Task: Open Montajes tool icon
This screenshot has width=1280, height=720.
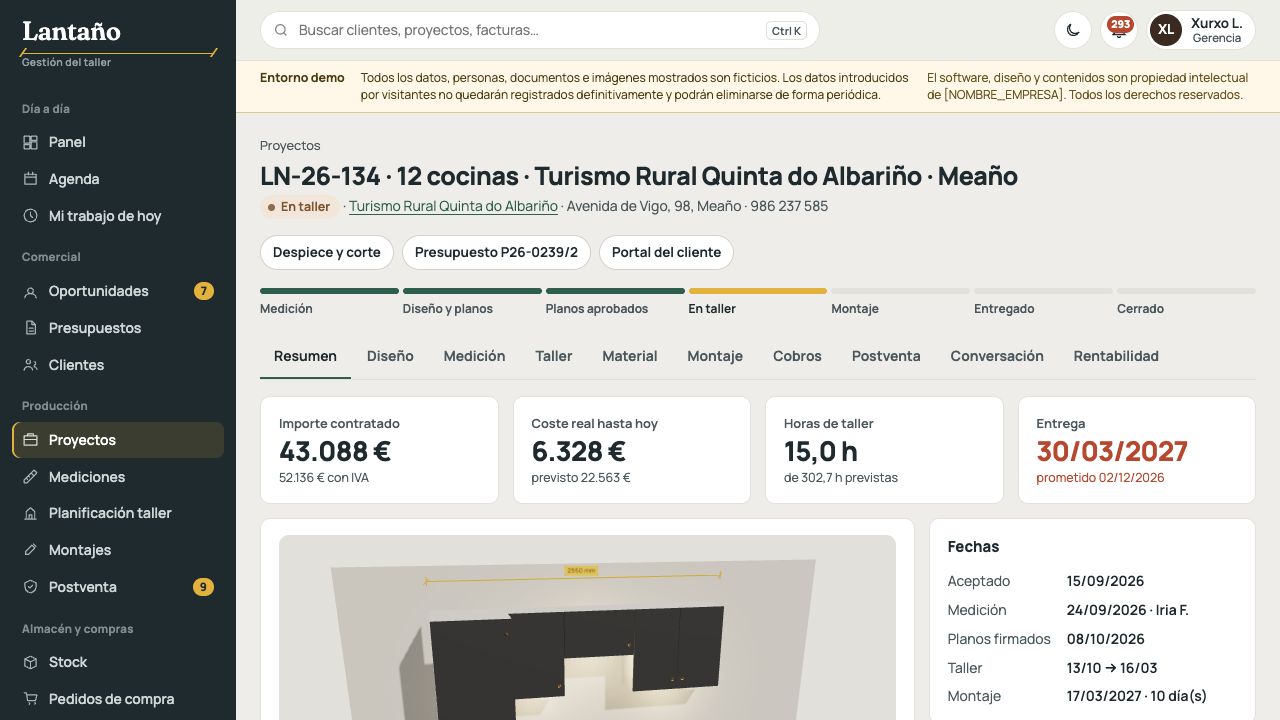Action: point(30,550)
